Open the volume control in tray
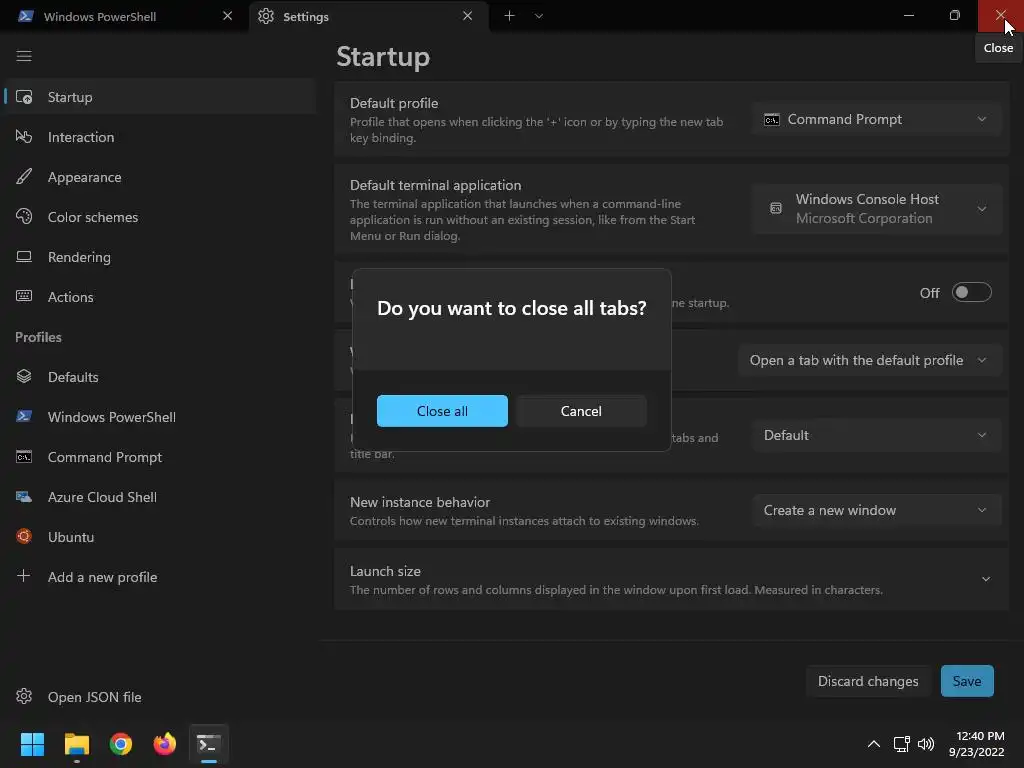The width and height of the screenshot is (1024, 768). pyautogui.click(x=926, y=744)
